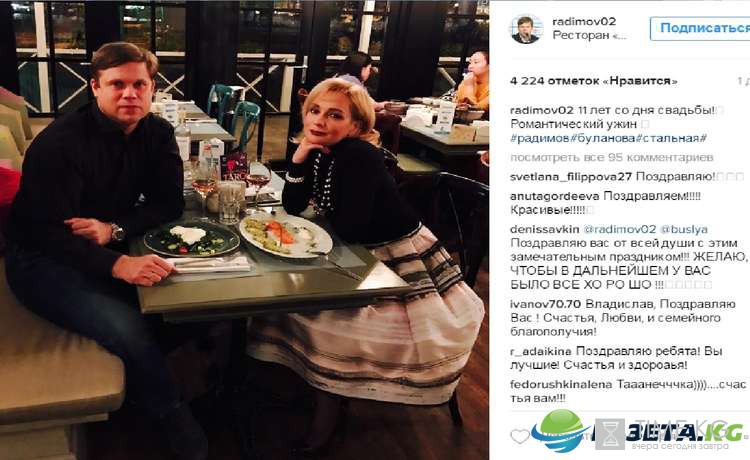
Task: Click the radimov02 profile avatar
Action: pyautogui.click(x=526, y=29)
